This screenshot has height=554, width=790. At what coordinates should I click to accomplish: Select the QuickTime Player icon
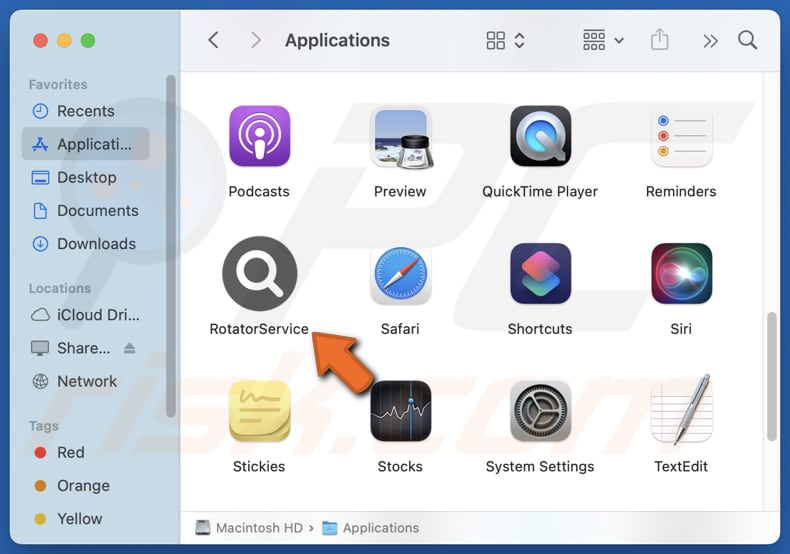(541, 136)
